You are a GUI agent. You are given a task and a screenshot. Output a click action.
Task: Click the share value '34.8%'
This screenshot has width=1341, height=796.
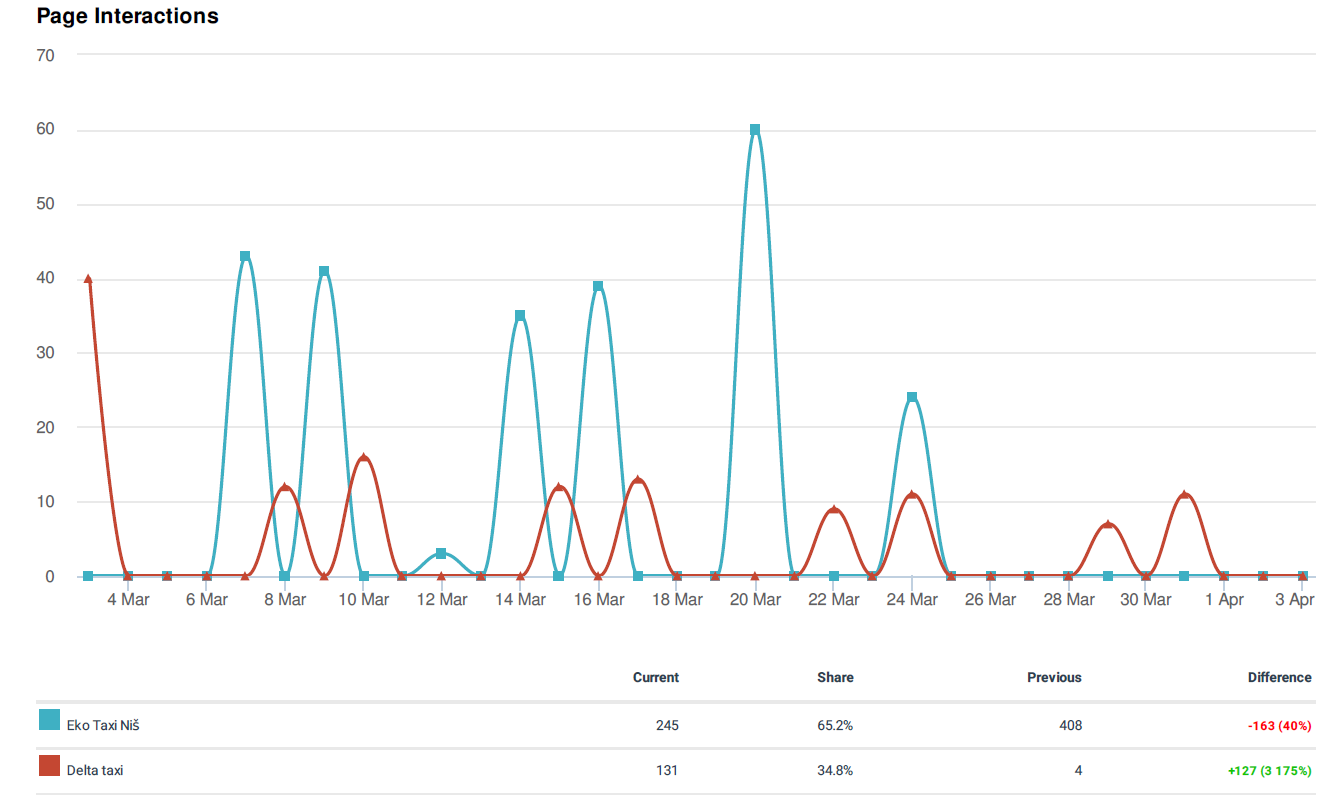click(x=835, y=770)
